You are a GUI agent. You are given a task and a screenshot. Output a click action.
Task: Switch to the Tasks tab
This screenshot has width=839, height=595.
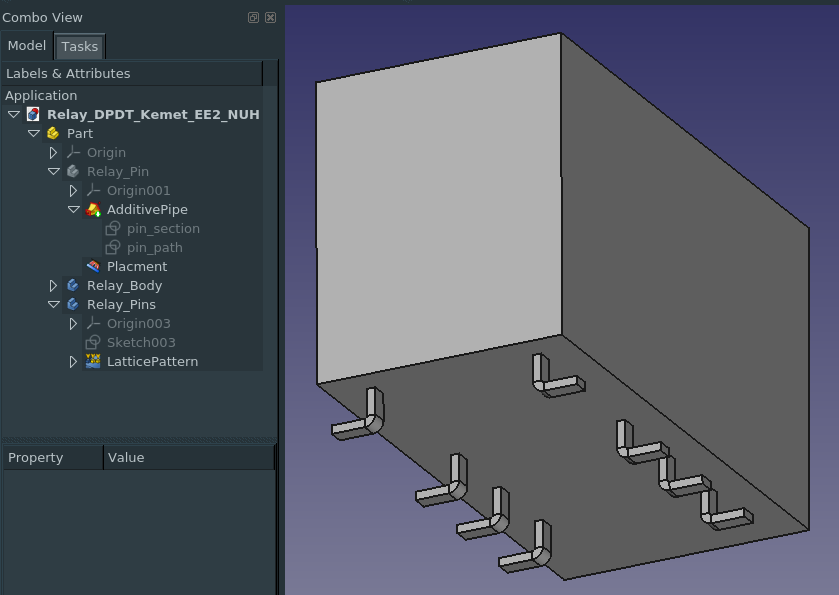[x=79, y=47]
